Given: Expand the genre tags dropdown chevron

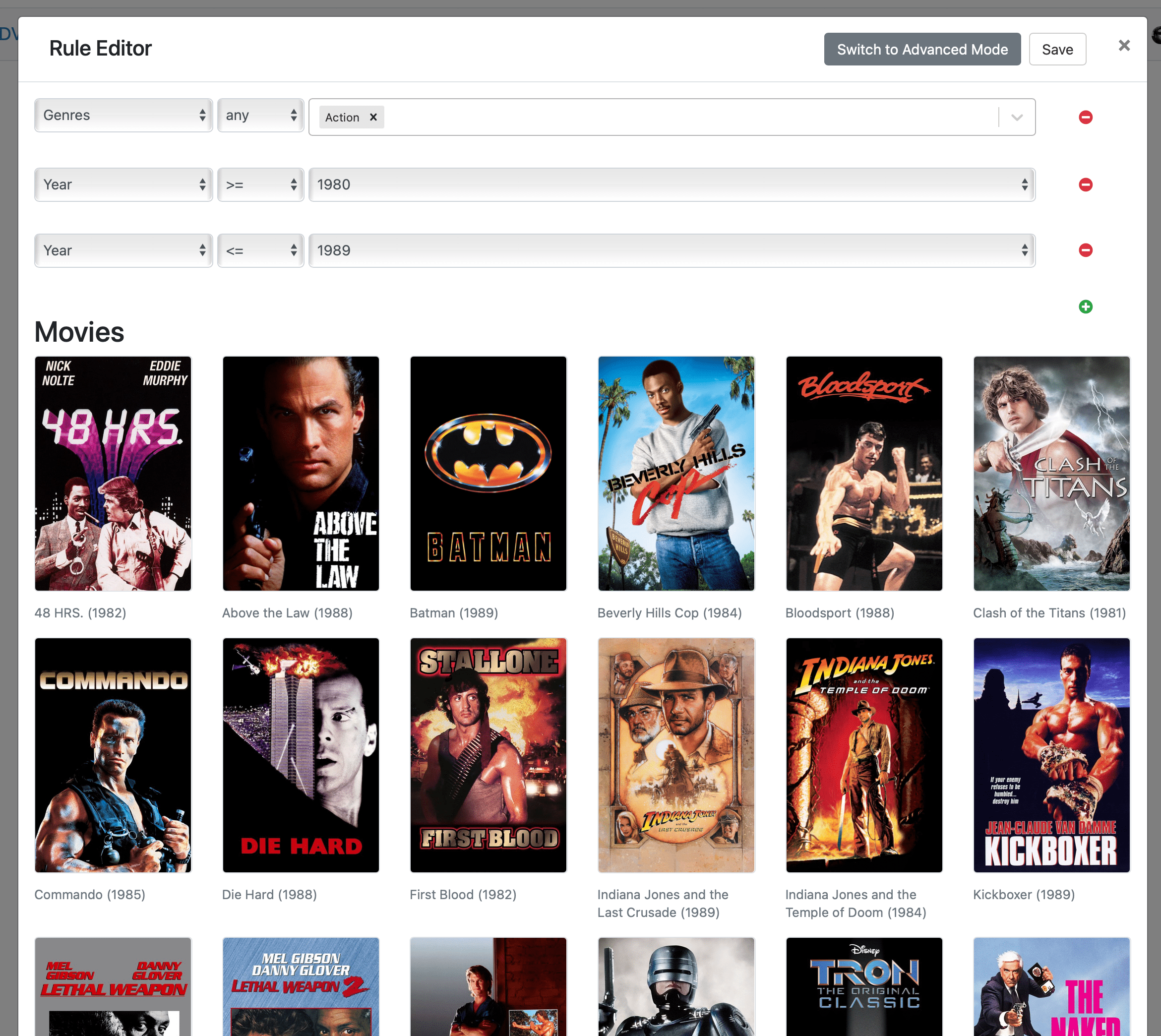Looking at the screenshot, I should coord(1017,117).
